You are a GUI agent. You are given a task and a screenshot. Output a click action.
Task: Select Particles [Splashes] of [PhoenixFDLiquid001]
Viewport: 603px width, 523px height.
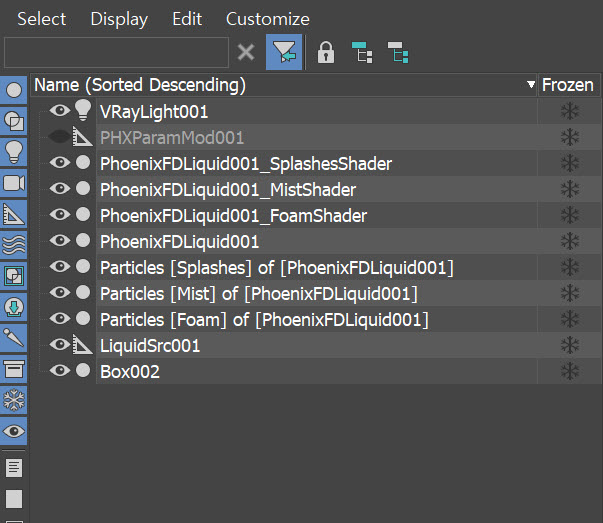[277, 268]
